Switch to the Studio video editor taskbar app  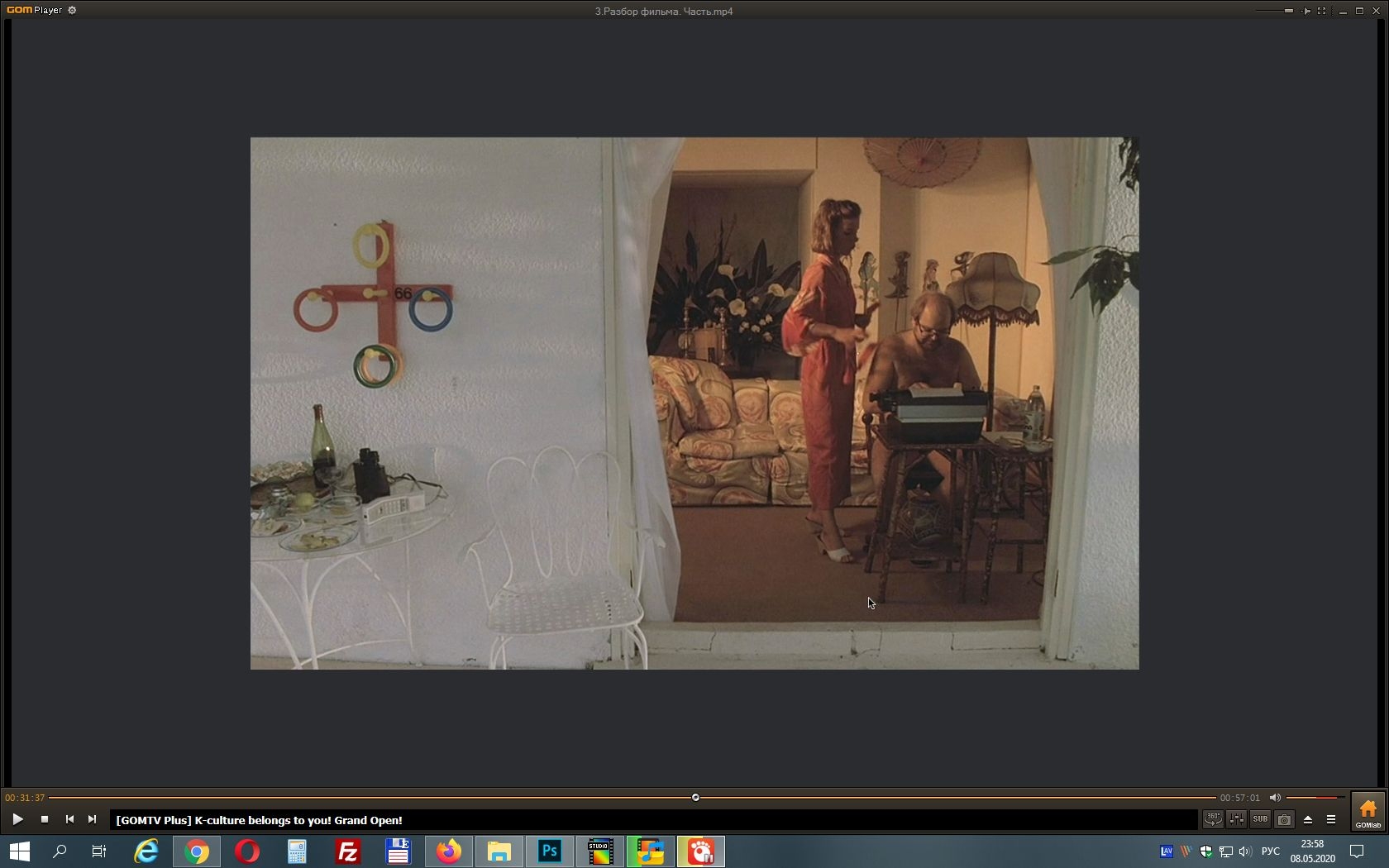[600, 851]
